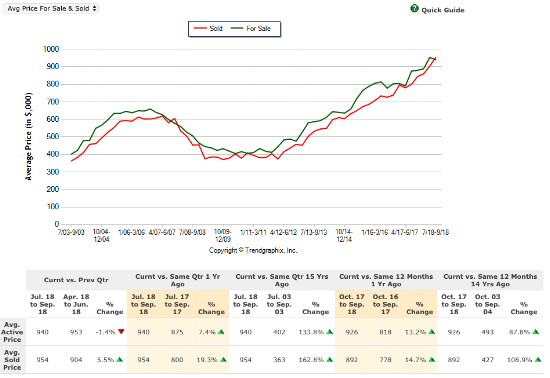Click the 778 sold price value

pyautogui.click(x=385, y=360)
